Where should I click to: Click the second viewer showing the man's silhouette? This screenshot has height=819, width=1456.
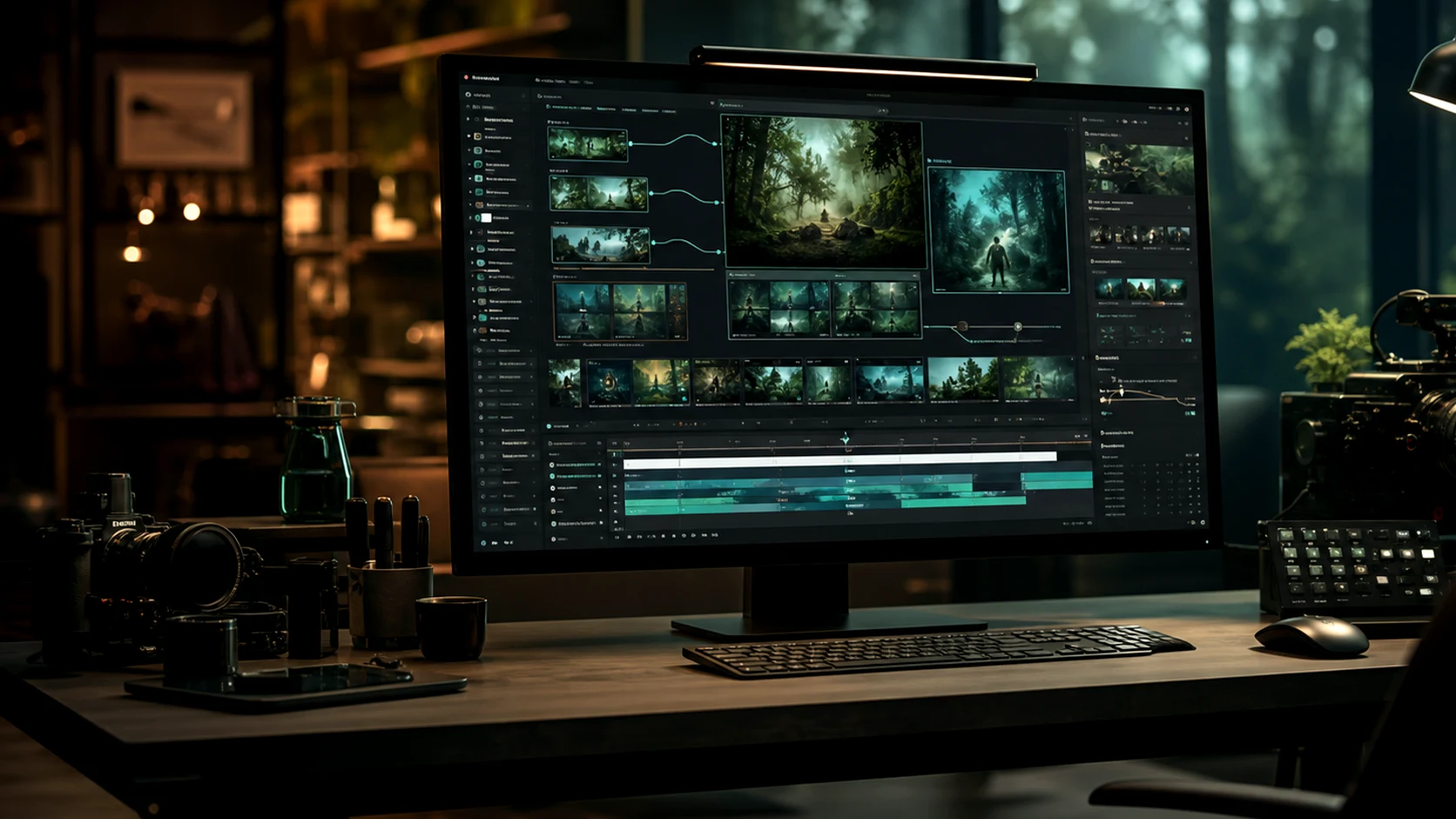tap(998, 231)
